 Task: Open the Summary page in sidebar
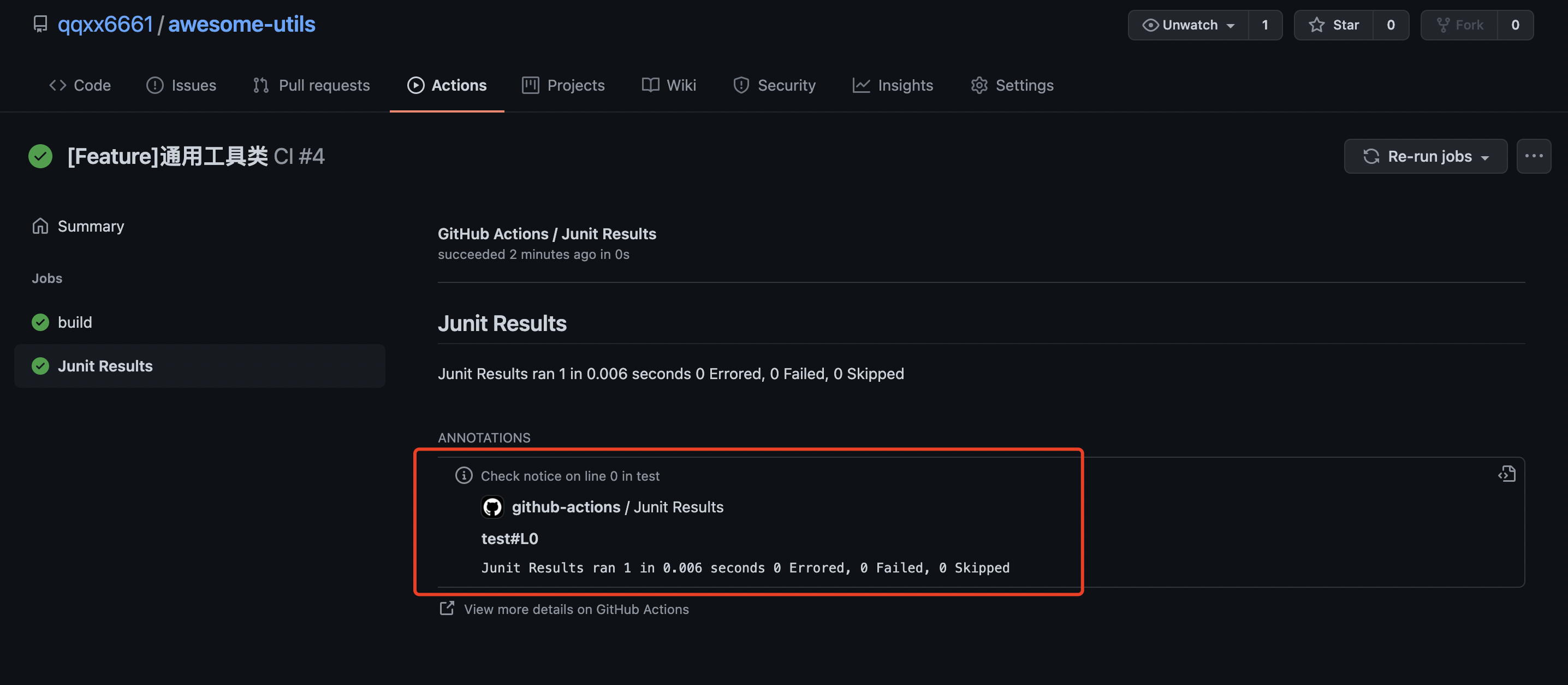(x=78, y=226)
